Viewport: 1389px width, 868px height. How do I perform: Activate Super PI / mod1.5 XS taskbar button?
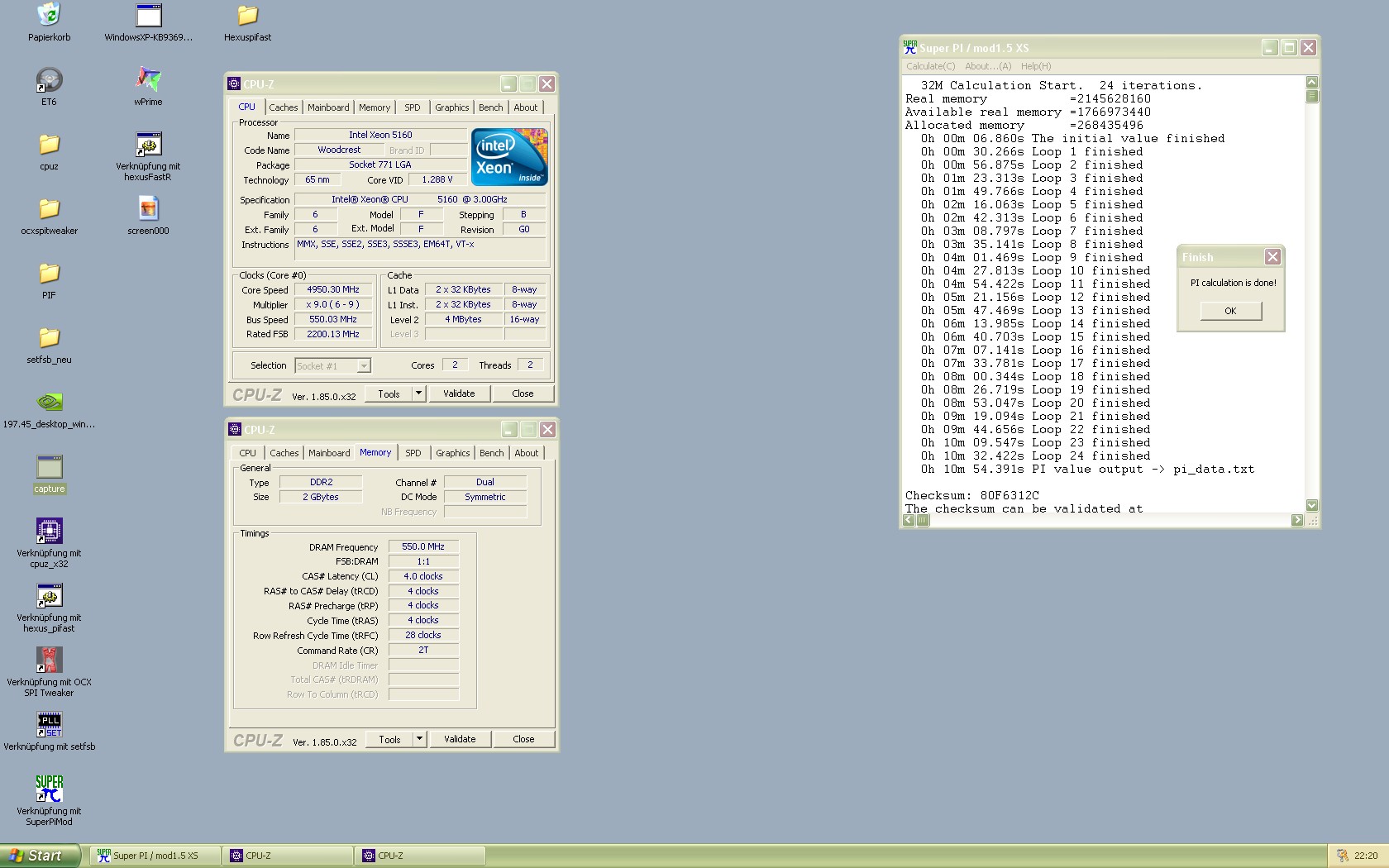155,856
